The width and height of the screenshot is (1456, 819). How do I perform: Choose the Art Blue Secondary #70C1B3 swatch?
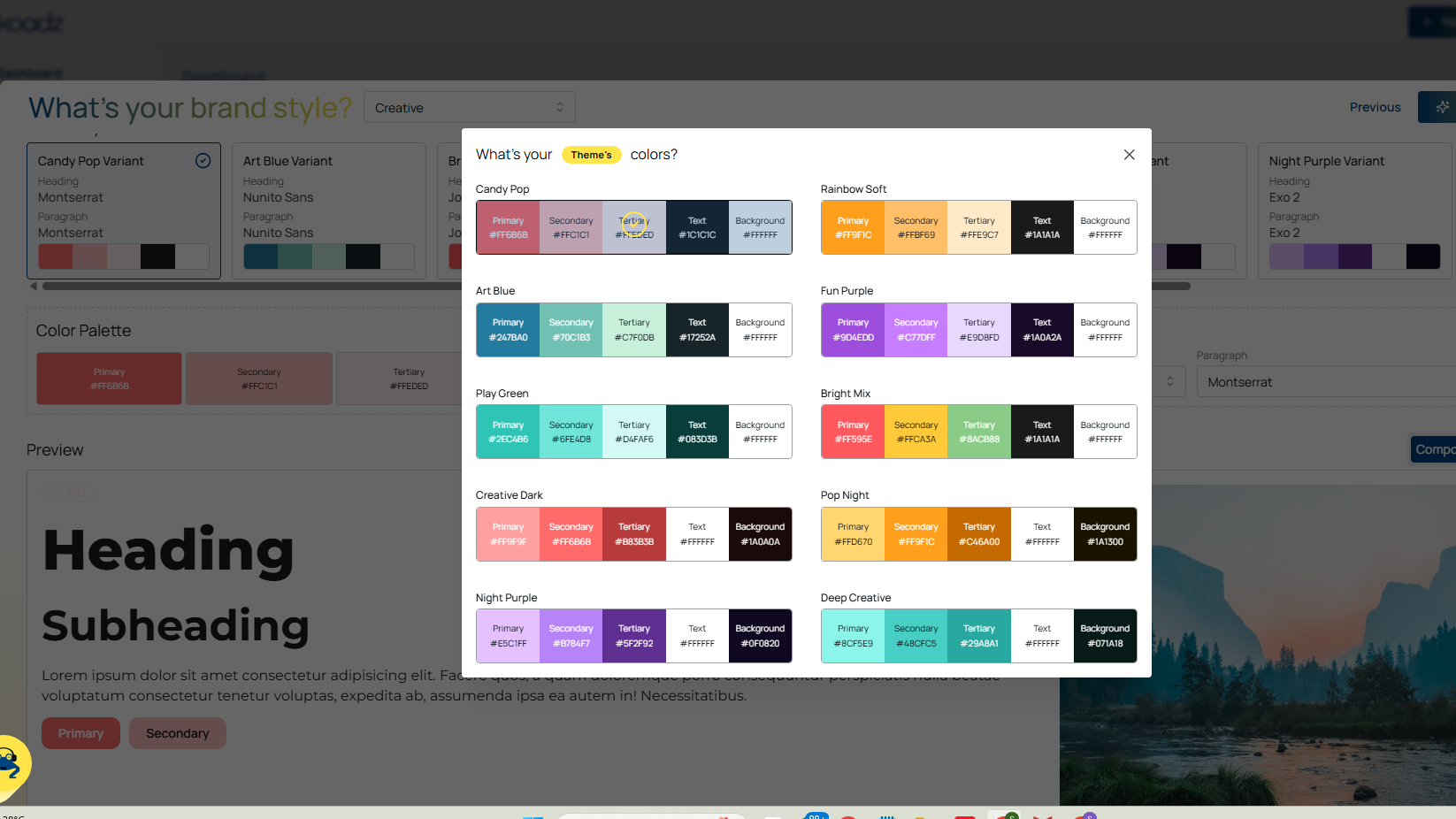[x=571, y=330]
